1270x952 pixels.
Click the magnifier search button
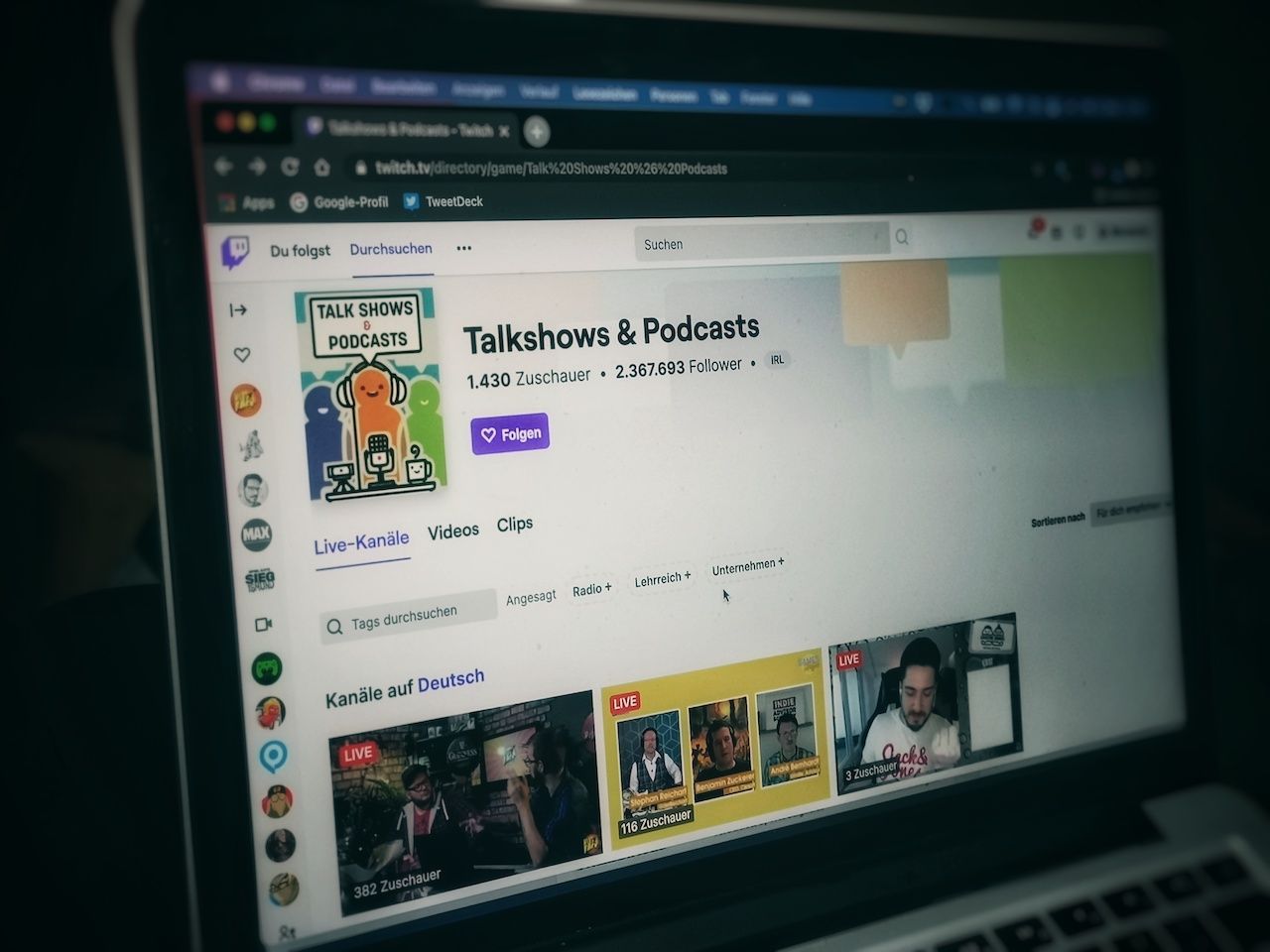pyautogui.click(x=901, y=236)
